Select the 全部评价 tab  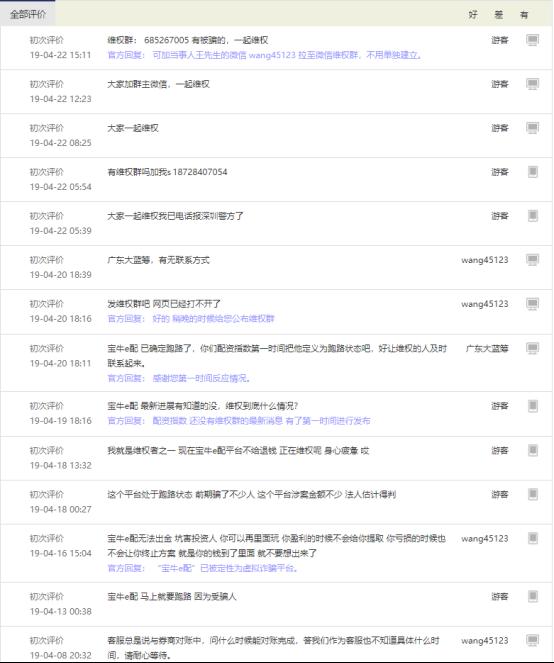28,14
